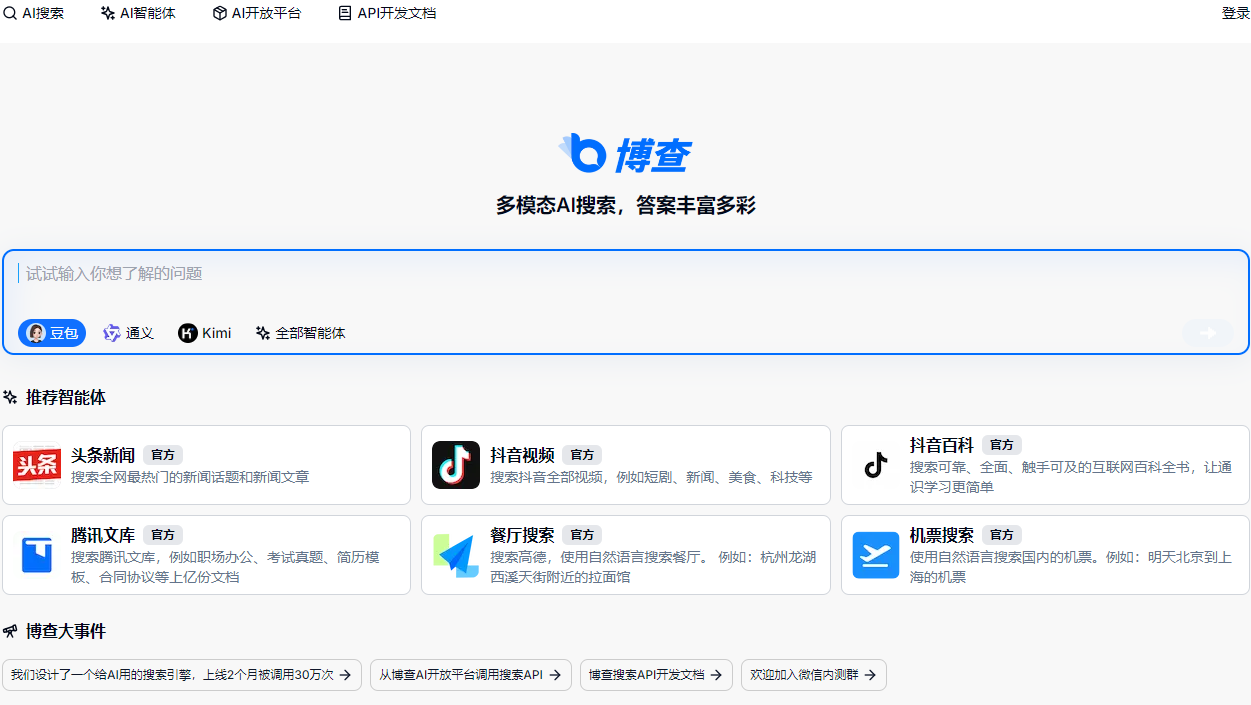Viewport: 1251px width, 705px height.
Task: Click the arrow on 调用搜索API chip
Action: (x=555, y=675)
